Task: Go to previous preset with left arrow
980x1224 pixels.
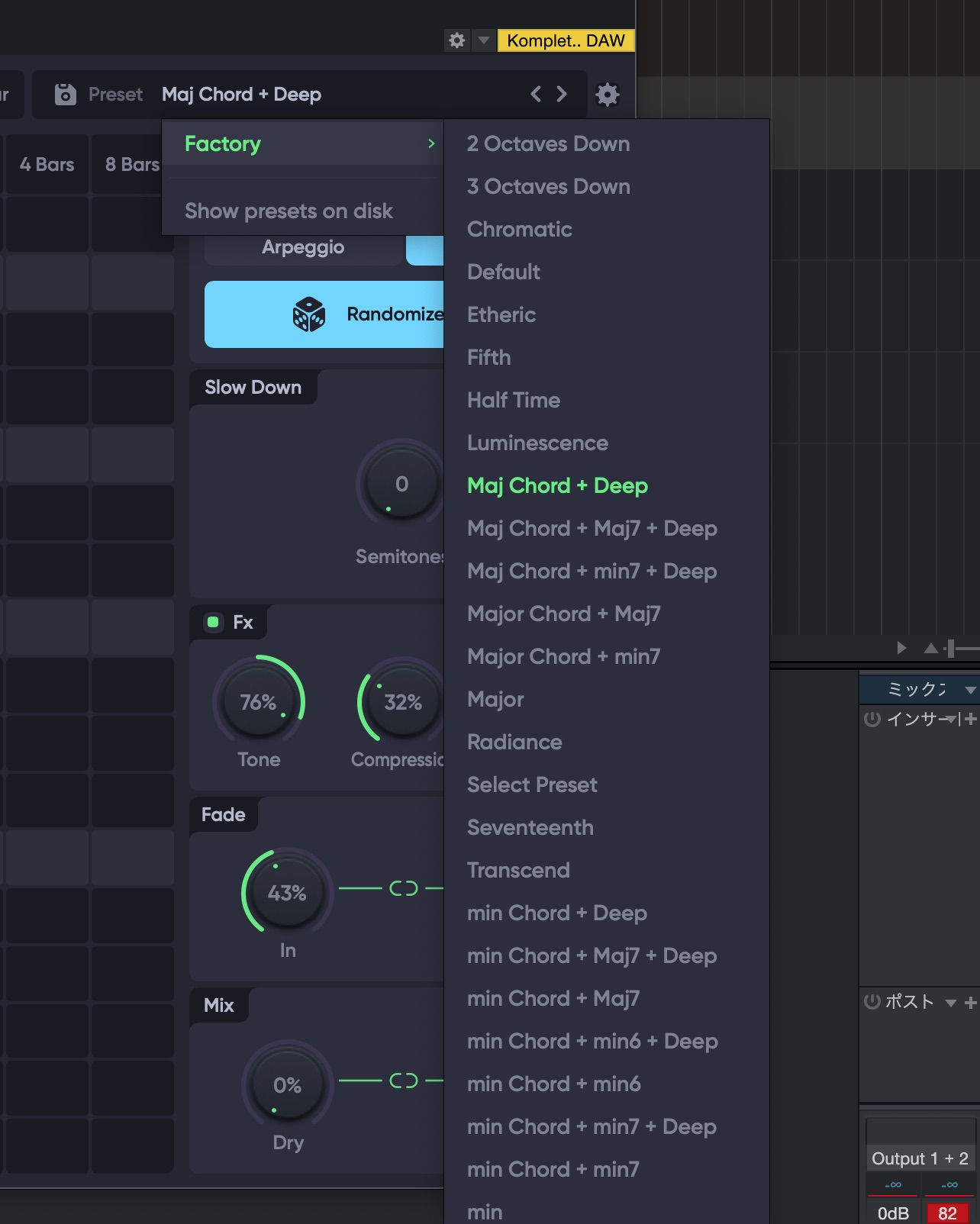Action: (x=536, y=94)
